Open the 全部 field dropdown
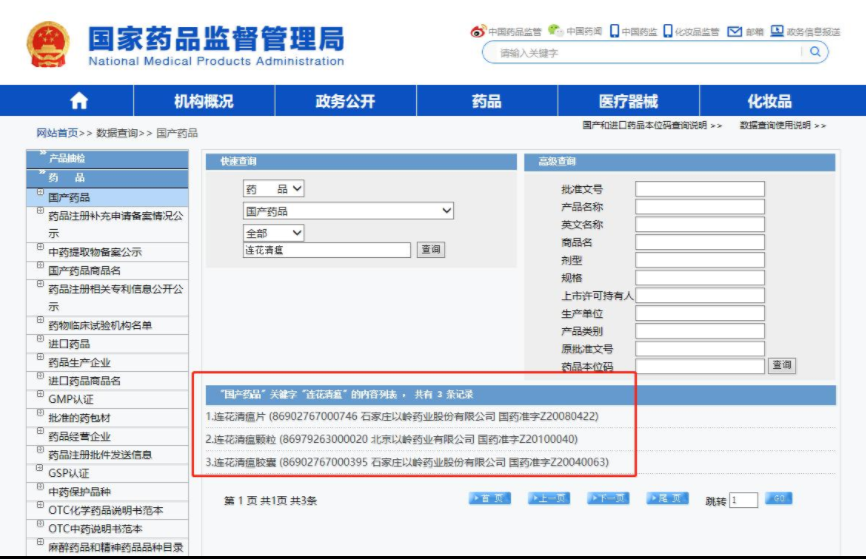Viewport: 866px width, 559px height. [274, 233]
